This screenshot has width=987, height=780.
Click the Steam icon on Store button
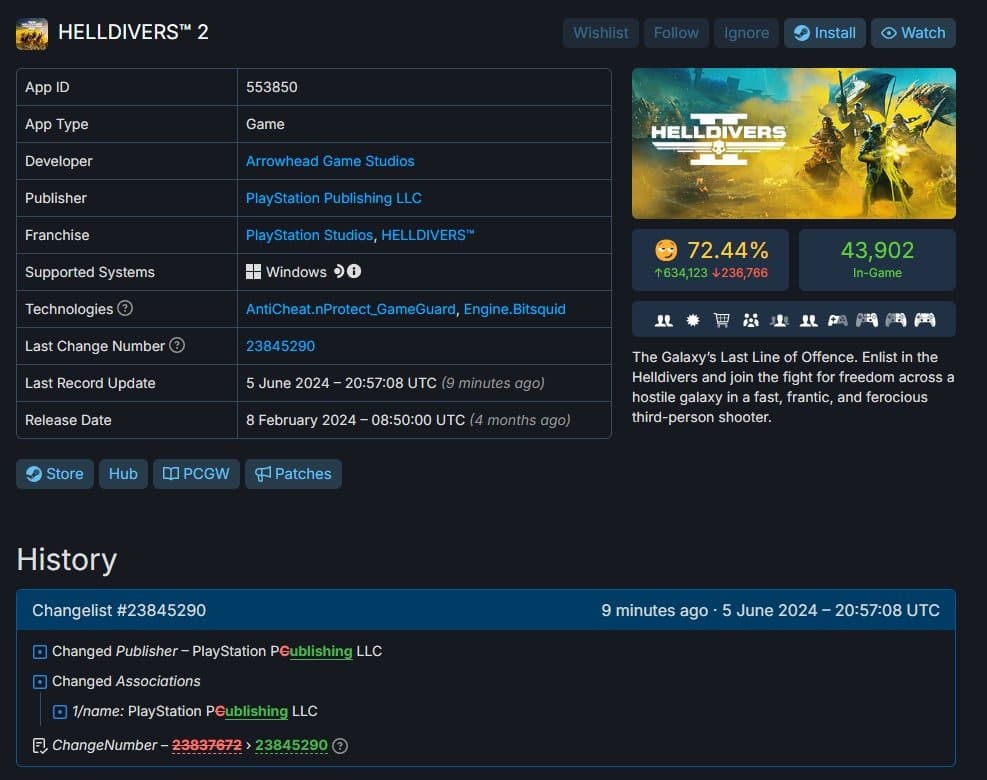tap(34, 474)
